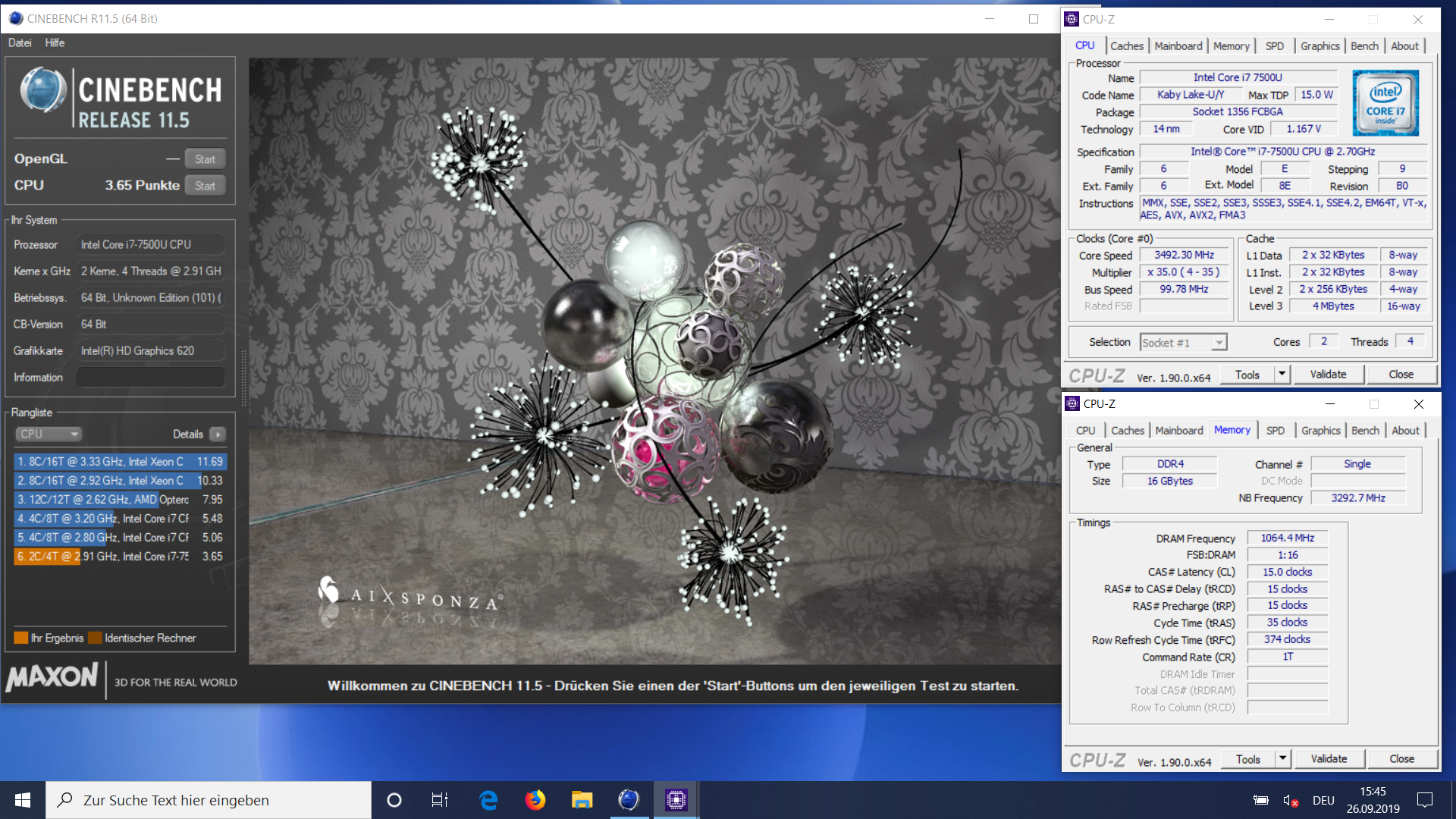Switch to SPD tab in upper CPU-Z
This screenshot has width=1456, height=819.
(x=1275, y=46)
